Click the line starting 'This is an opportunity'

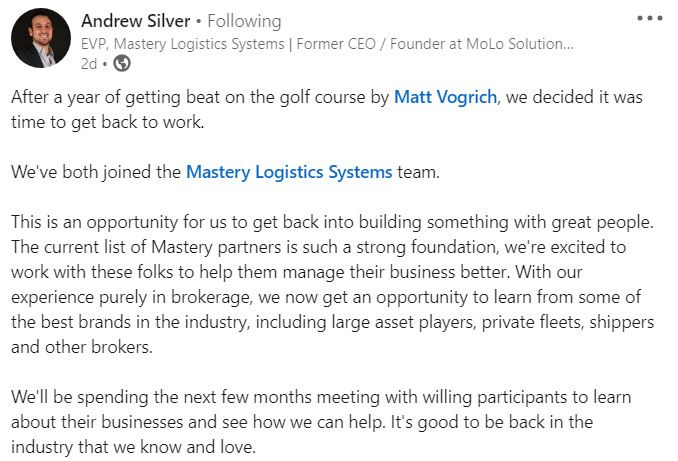(332, 222)
